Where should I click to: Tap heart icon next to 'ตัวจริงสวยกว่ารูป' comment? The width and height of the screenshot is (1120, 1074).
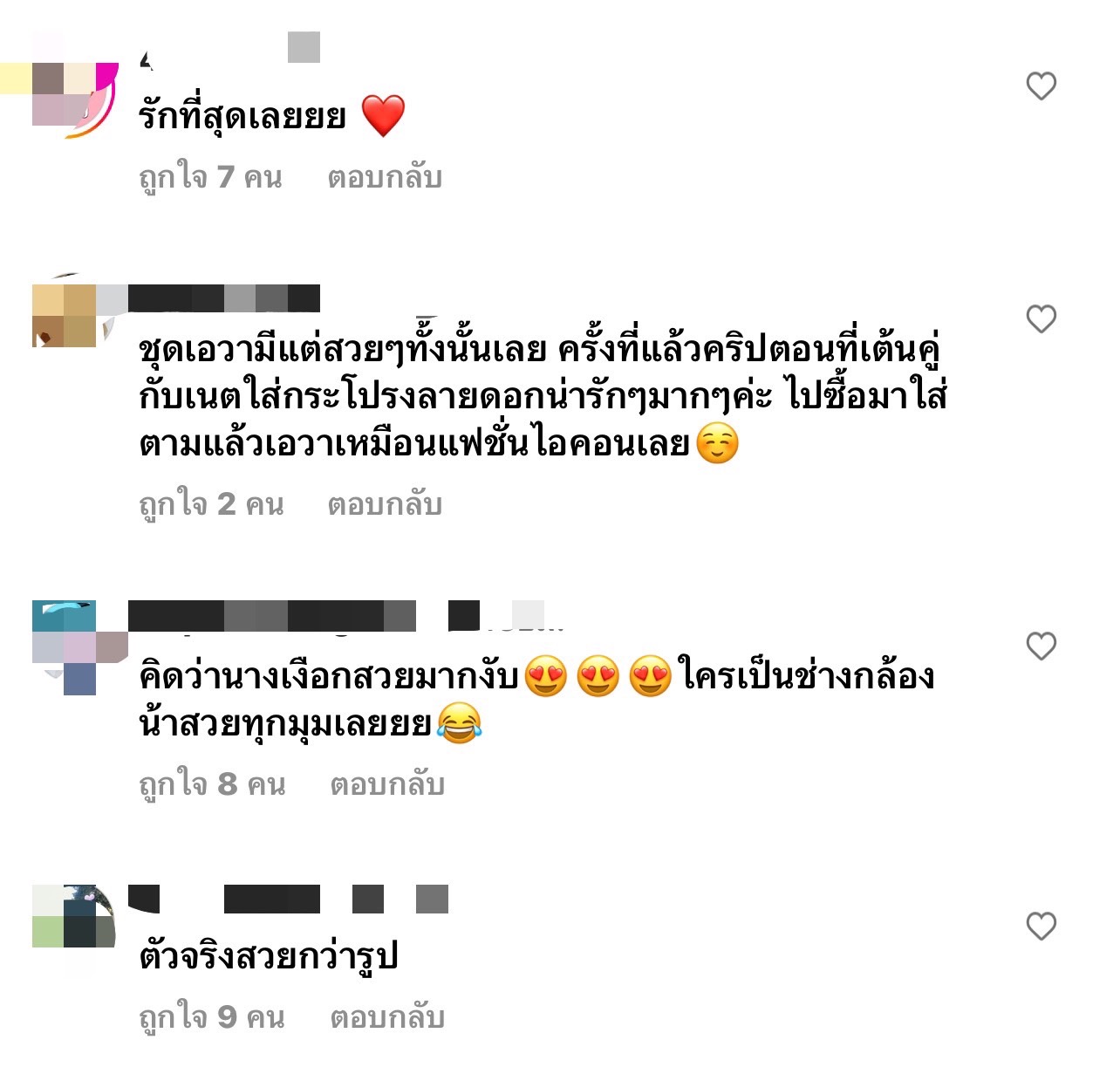pyautogui.click(x=1041, y=927)
